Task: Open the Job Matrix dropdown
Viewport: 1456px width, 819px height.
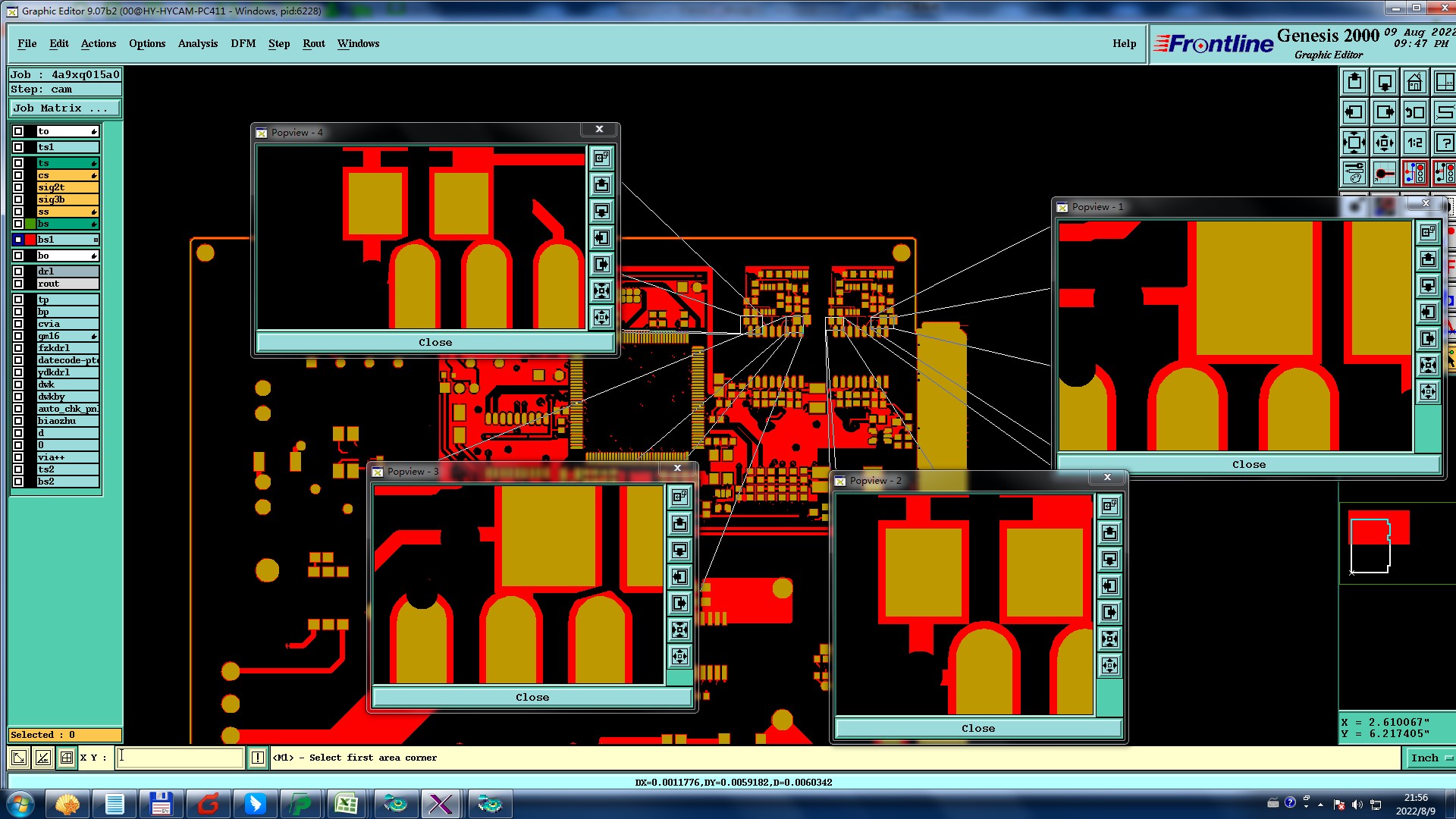Action: (64, 108)
